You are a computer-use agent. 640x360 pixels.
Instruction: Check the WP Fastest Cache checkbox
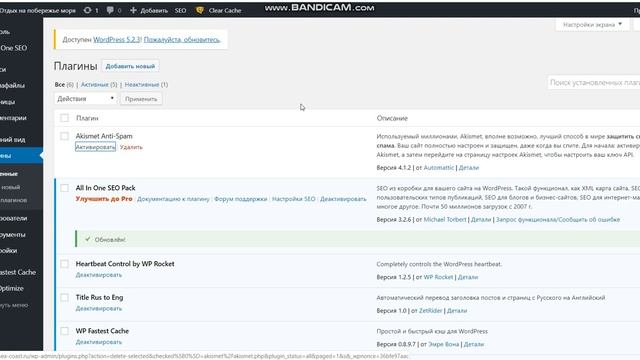[x=64, y=331]
